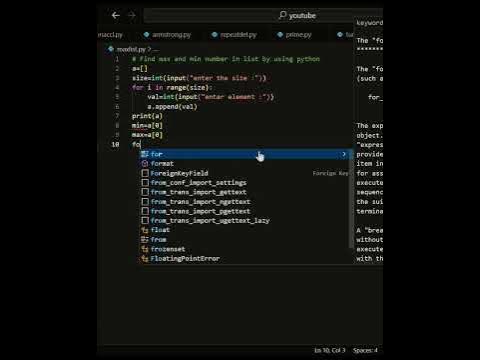Switch to the prime.py tab
This screenshot has width=480, height=360.
click(295, 35)
